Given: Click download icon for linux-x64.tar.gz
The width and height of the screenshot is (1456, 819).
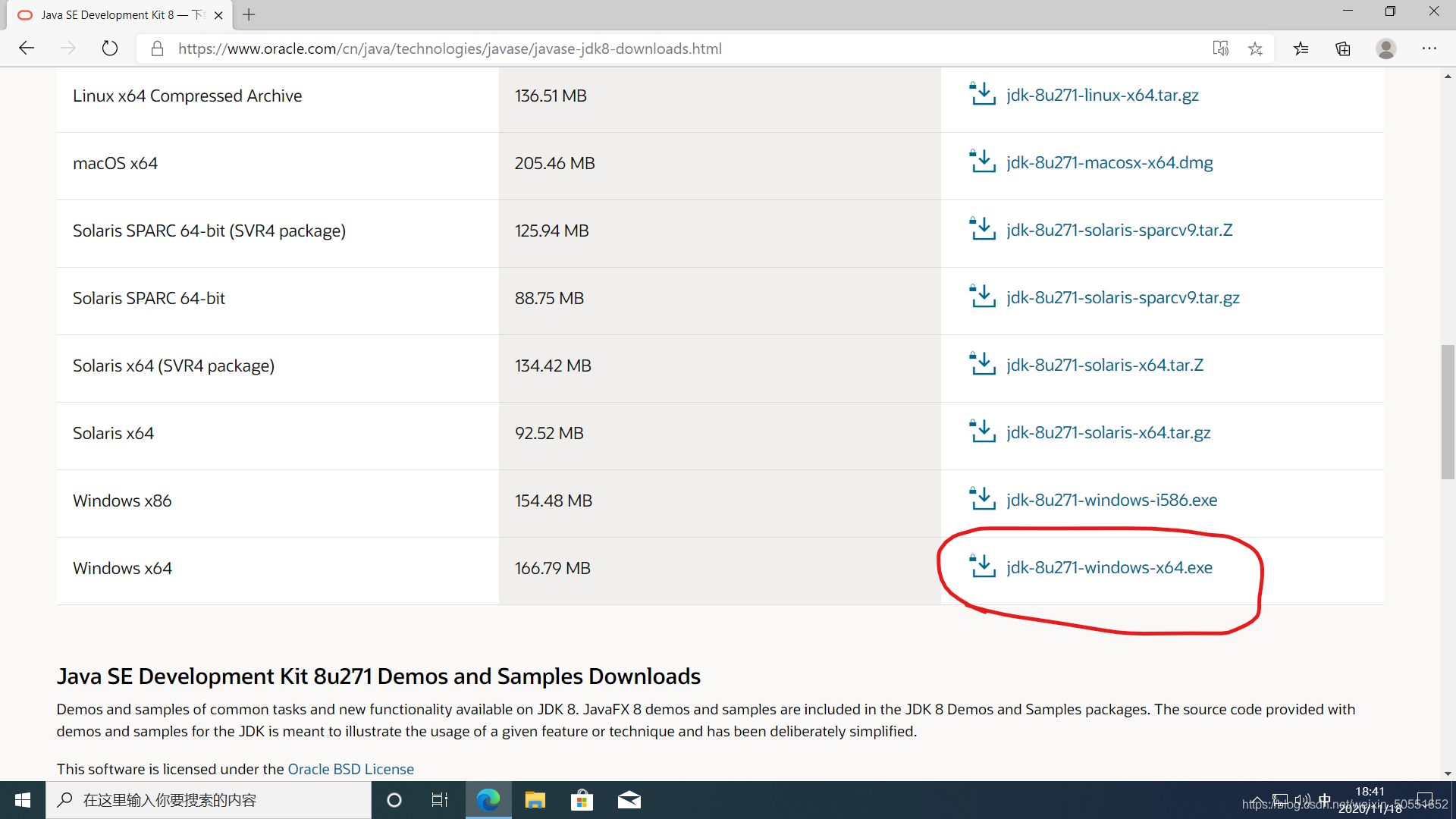Looking at the screenshot, I should pyautogui.click(x=983, y=94).
